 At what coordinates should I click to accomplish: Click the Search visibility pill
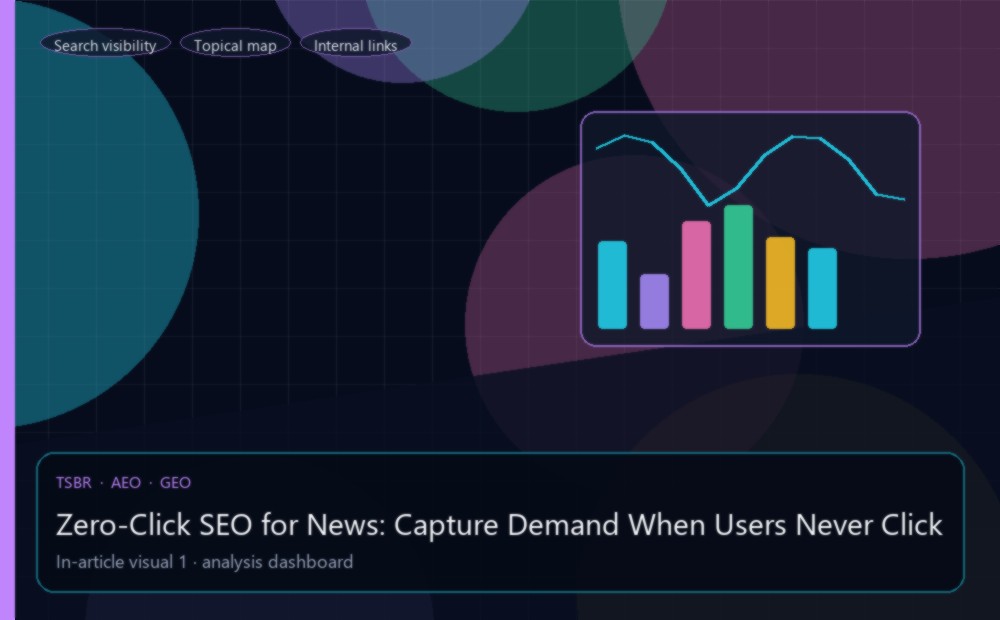click(105, 45)
